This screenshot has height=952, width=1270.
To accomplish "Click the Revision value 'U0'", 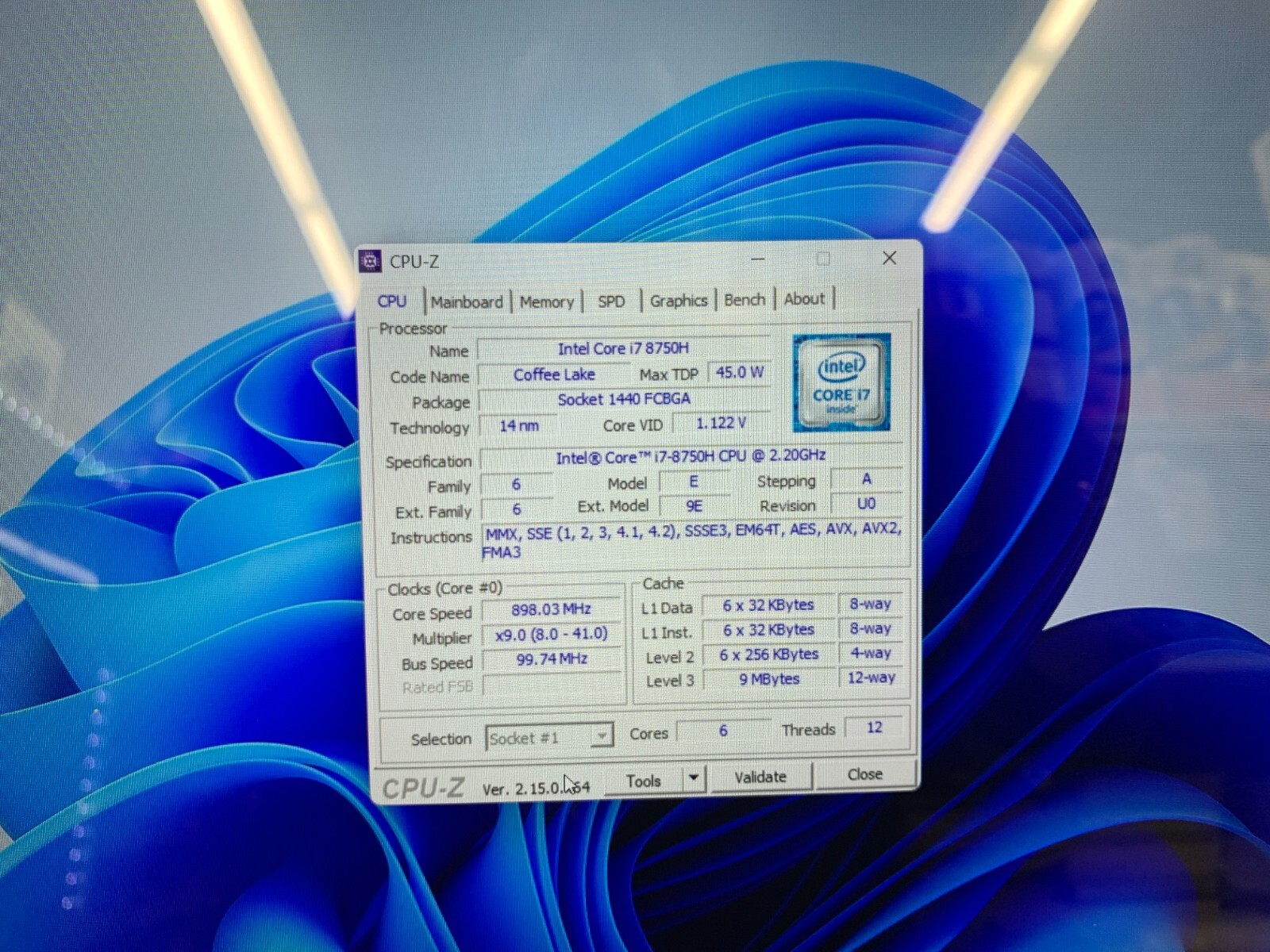I will [866, 504].
